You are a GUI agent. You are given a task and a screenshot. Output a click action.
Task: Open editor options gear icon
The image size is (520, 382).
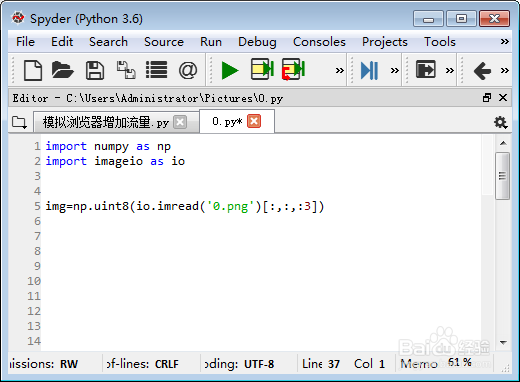(x=500, y=122)
